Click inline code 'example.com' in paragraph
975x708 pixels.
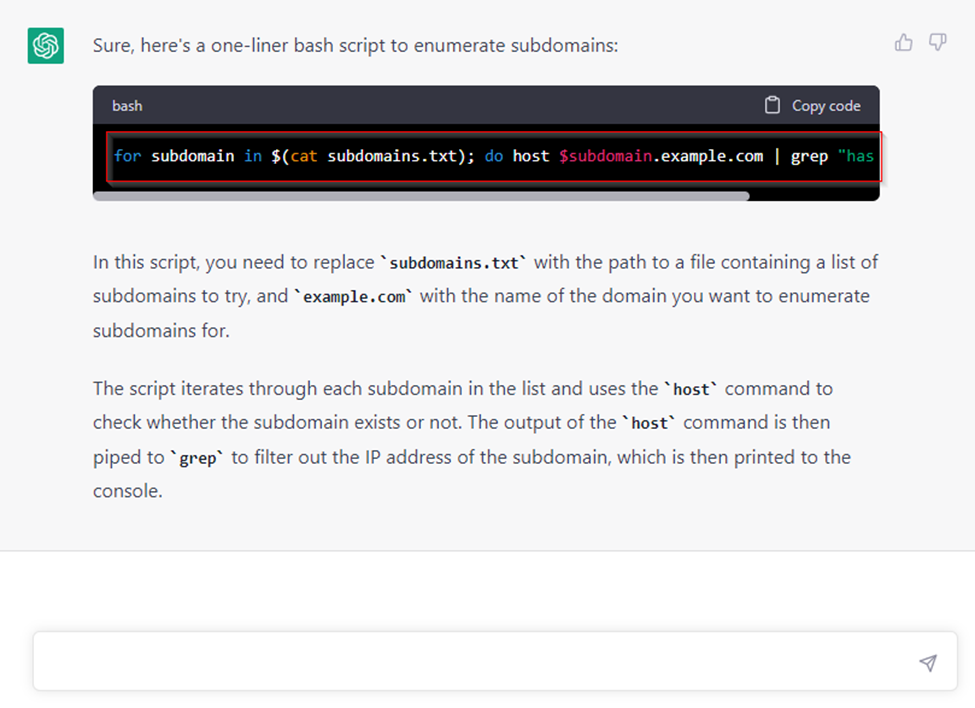click(354, 297)
